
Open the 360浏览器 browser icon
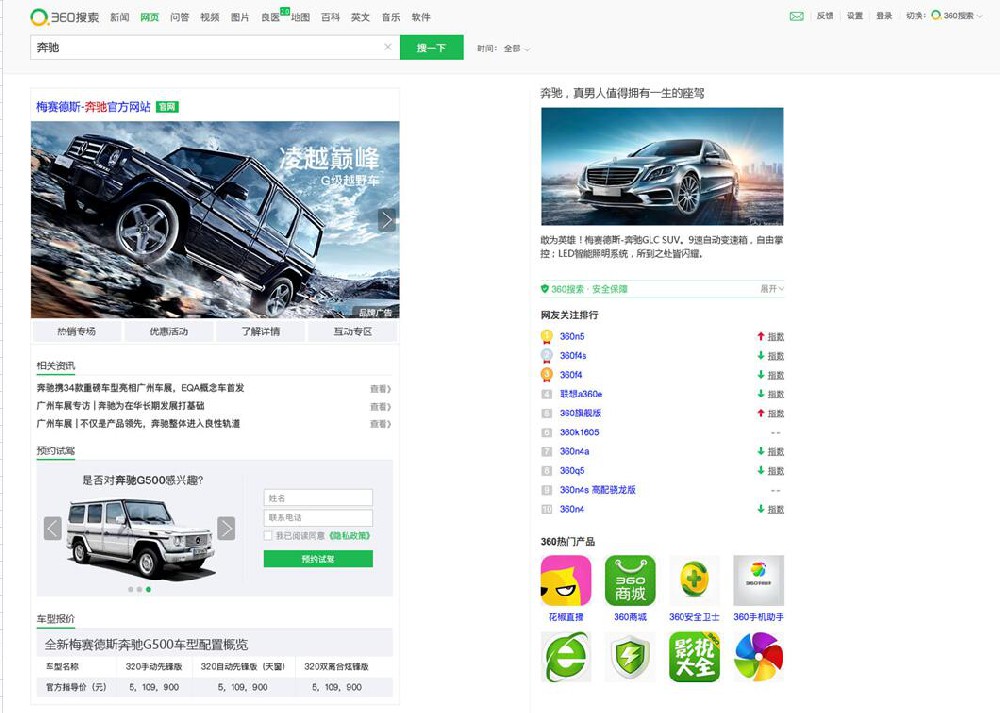pyautogui.click(x=565, y=657)
